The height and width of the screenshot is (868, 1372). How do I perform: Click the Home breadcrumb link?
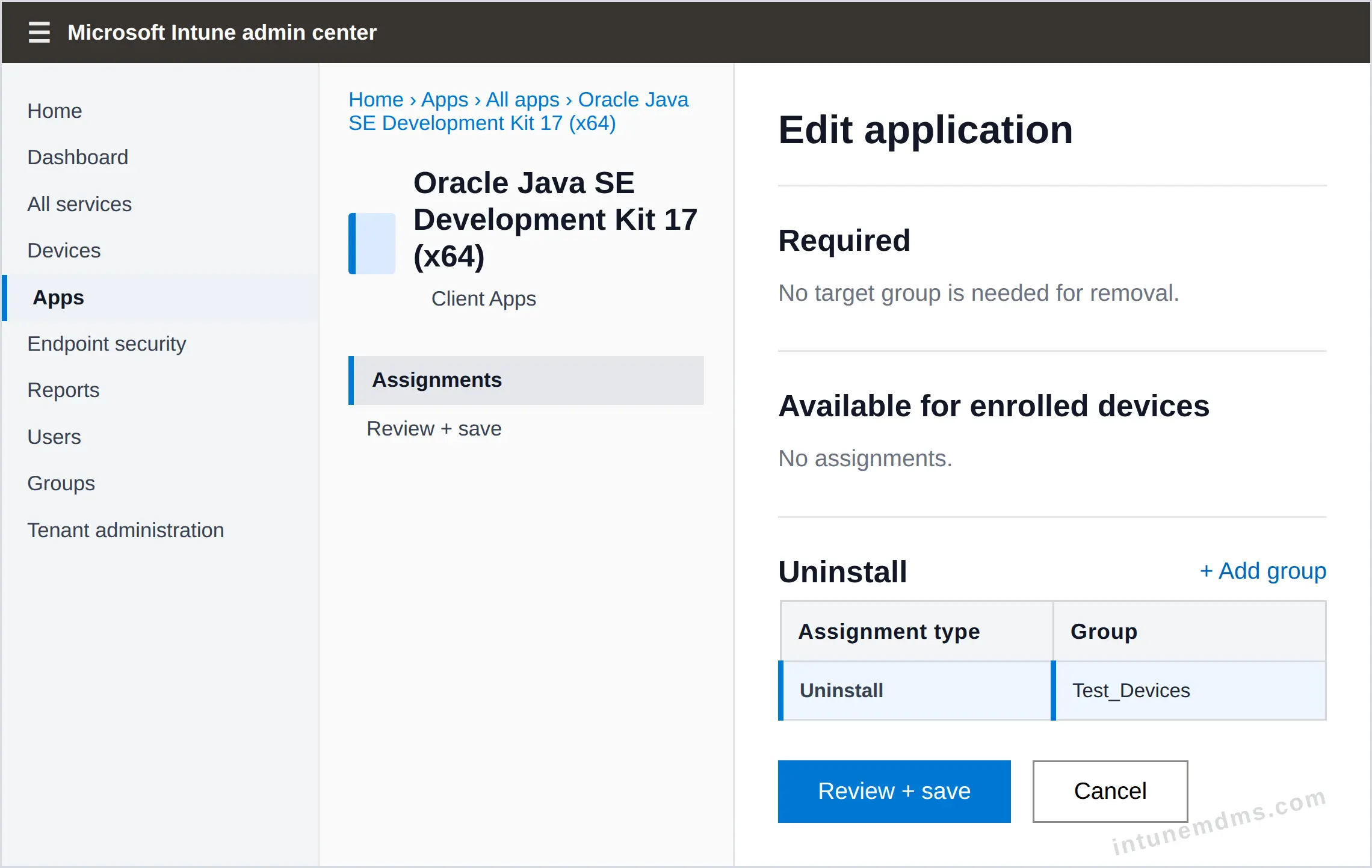[x=376, y=99]
